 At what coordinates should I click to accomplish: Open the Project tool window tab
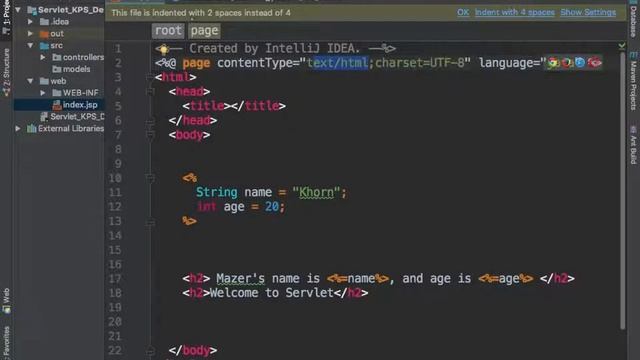tap(7, 17)
